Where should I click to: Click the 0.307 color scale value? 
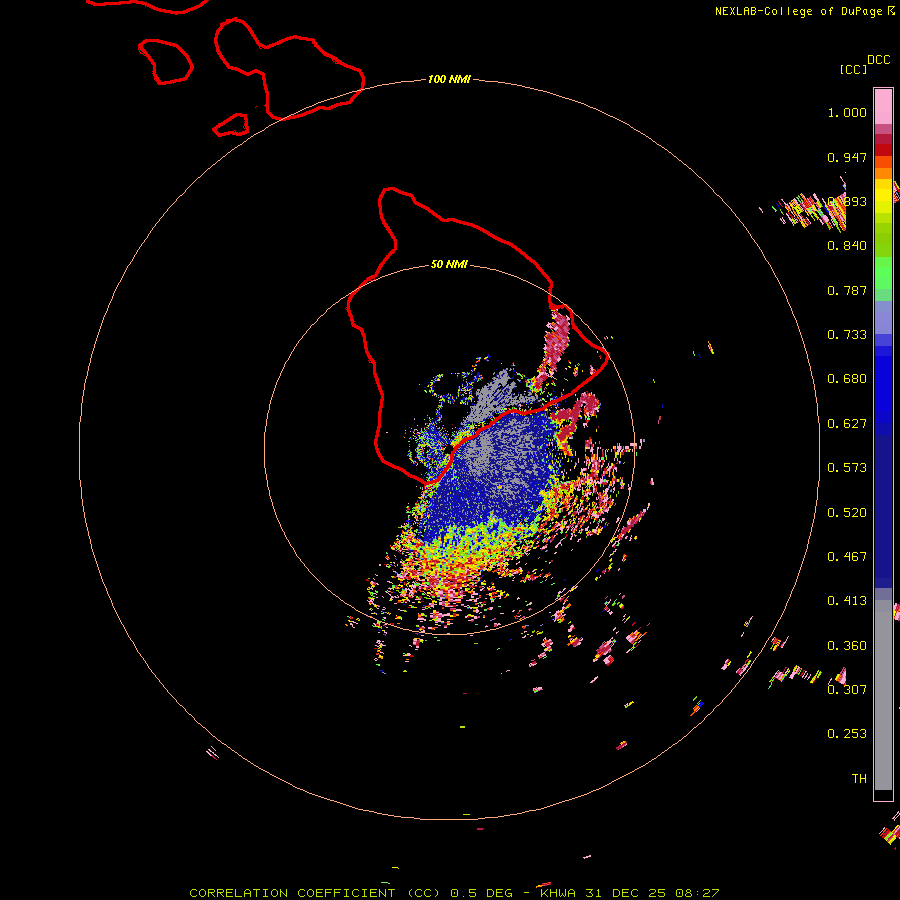(x=847, y=689)
